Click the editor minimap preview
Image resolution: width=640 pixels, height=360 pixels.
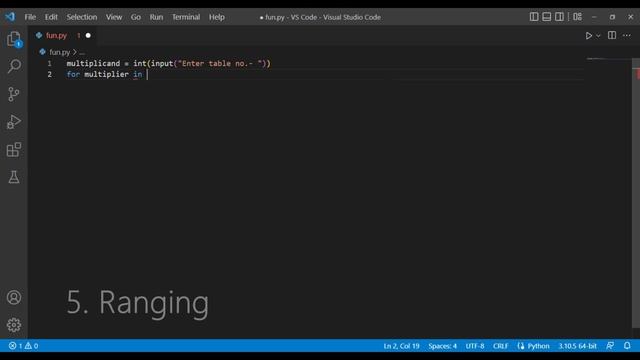click(609, 59)
